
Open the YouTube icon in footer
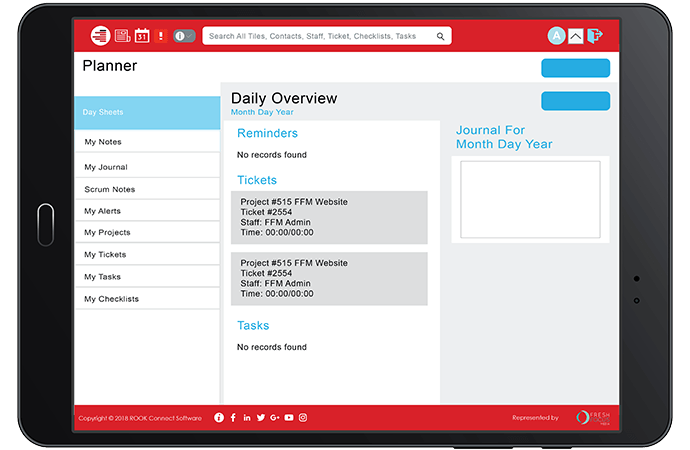pyautogui.click(x=289, y=417)
